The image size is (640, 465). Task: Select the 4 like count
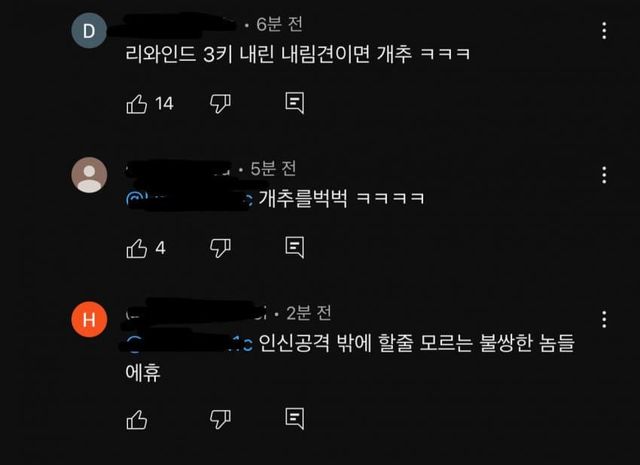[160, 248]
